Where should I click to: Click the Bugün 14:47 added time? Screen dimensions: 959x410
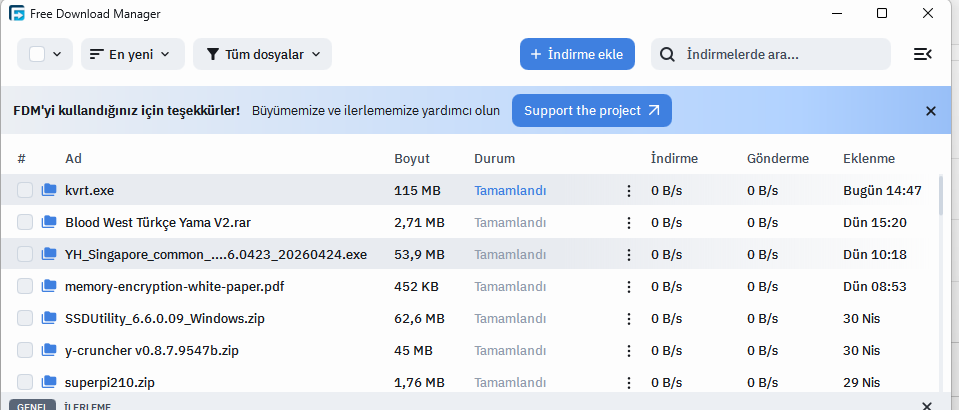click(882, 190)
